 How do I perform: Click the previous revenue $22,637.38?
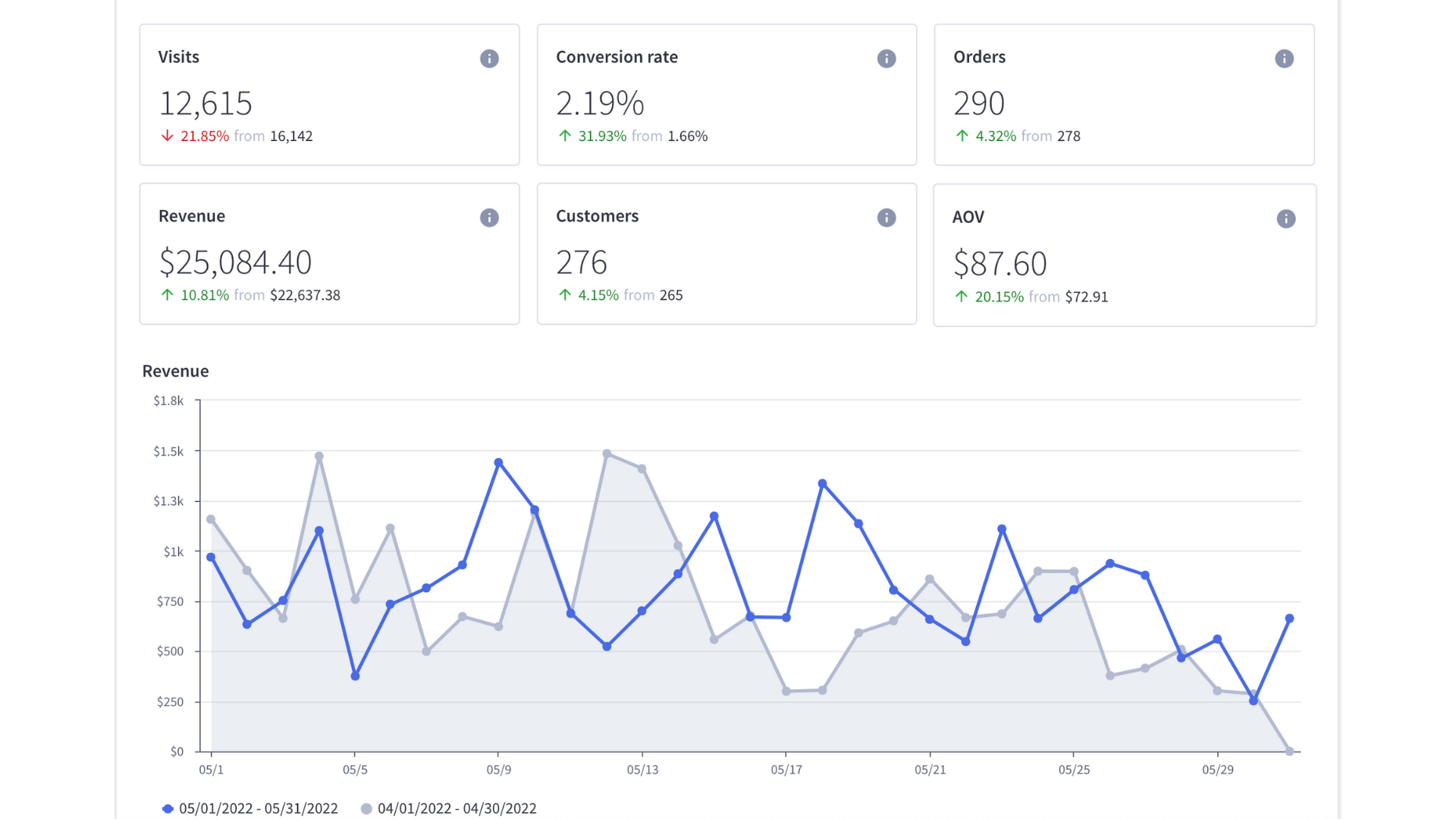pos(305,295)
